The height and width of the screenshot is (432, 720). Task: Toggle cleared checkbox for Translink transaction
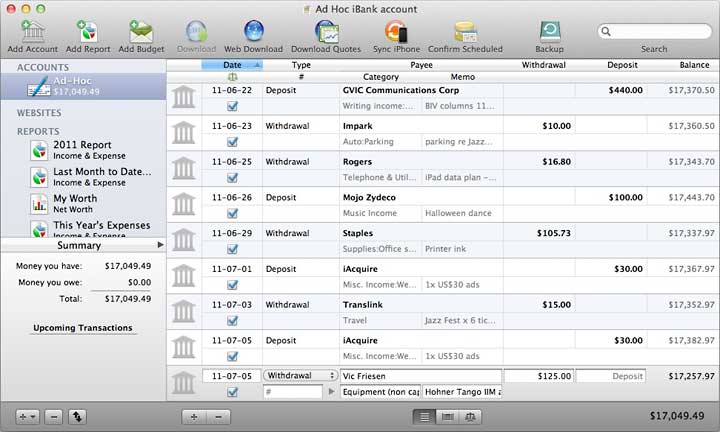point(233,321)
